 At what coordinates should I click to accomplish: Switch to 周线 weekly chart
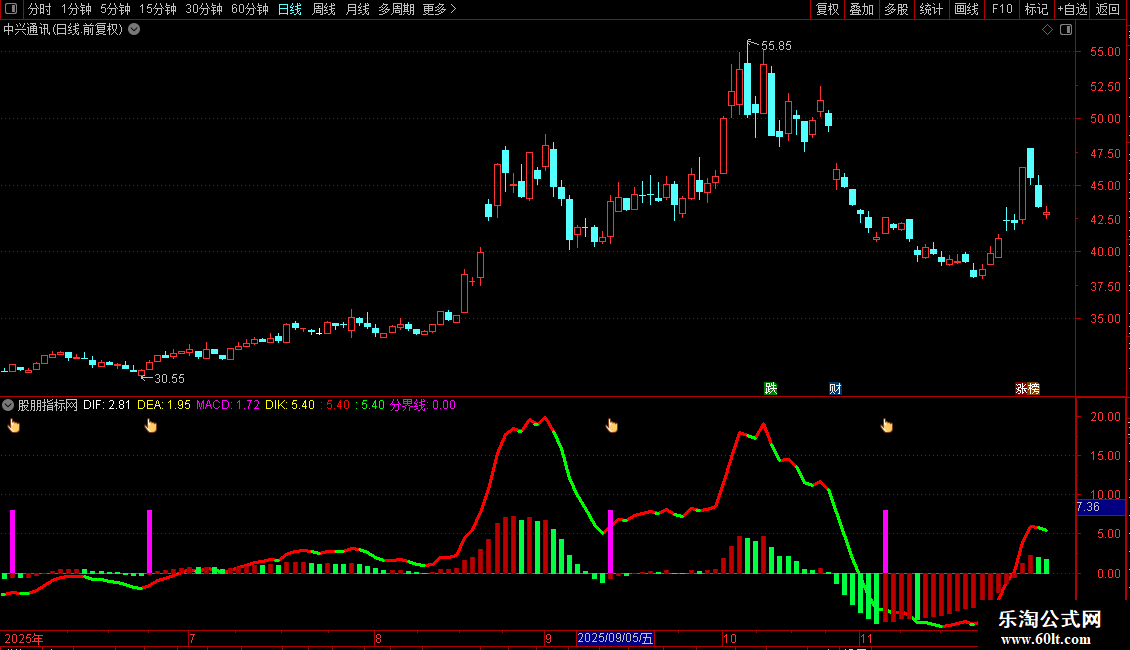(324, 9)
